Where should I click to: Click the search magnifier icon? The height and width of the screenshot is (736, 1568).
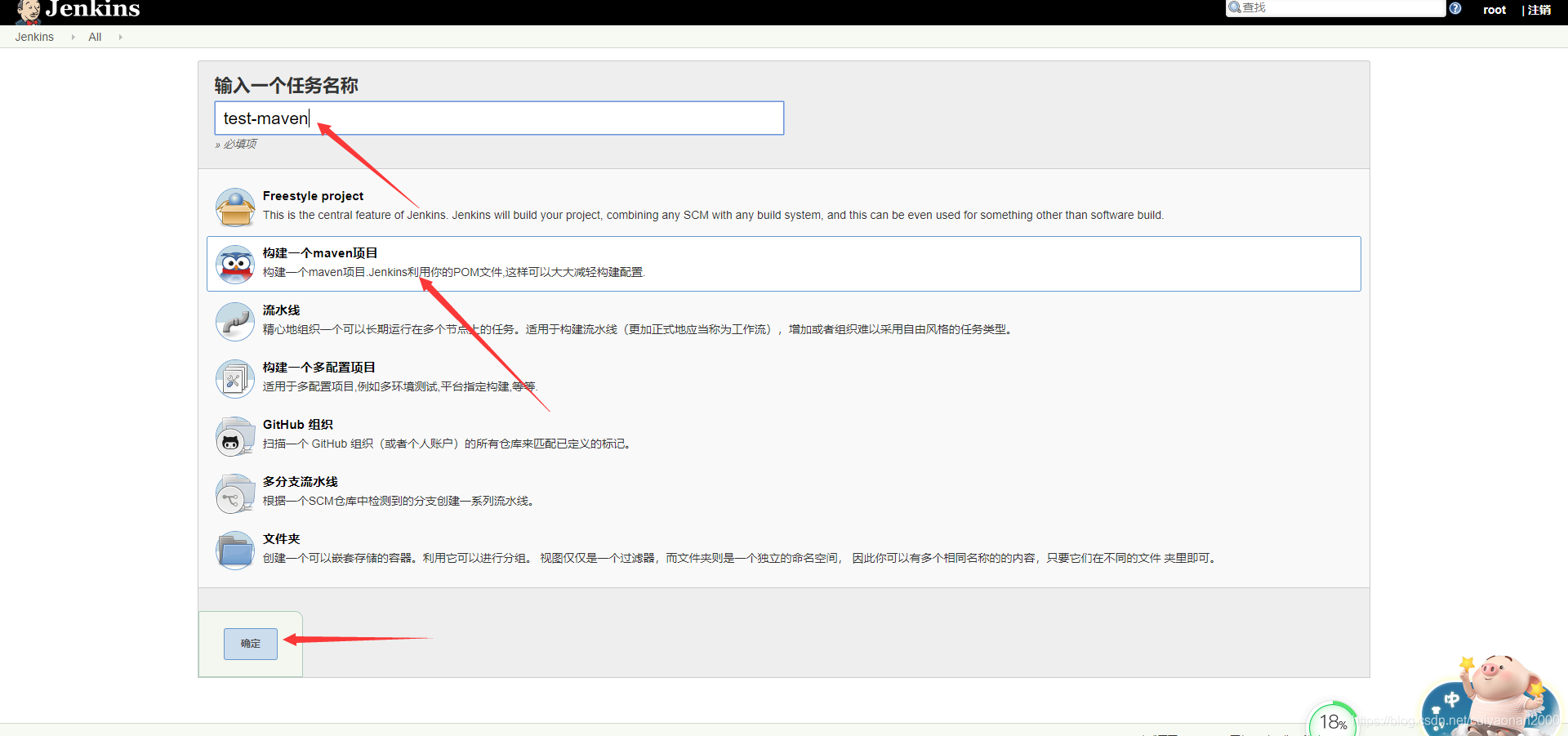tap(1235, 7)
